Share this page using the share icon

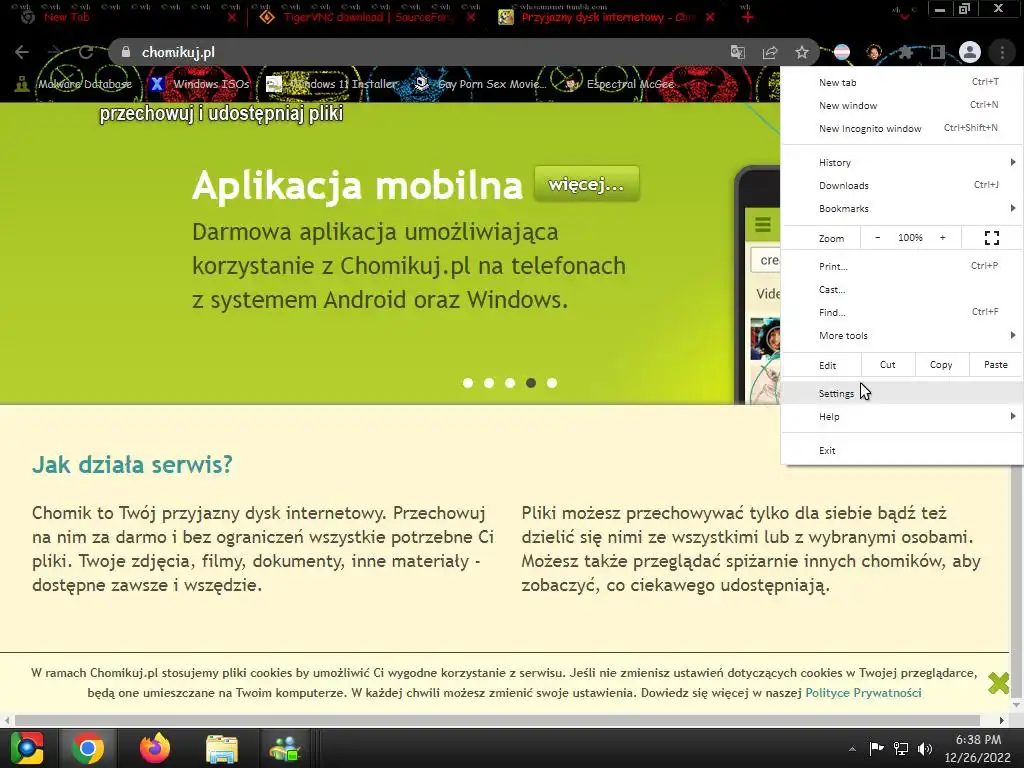[770, 52]
